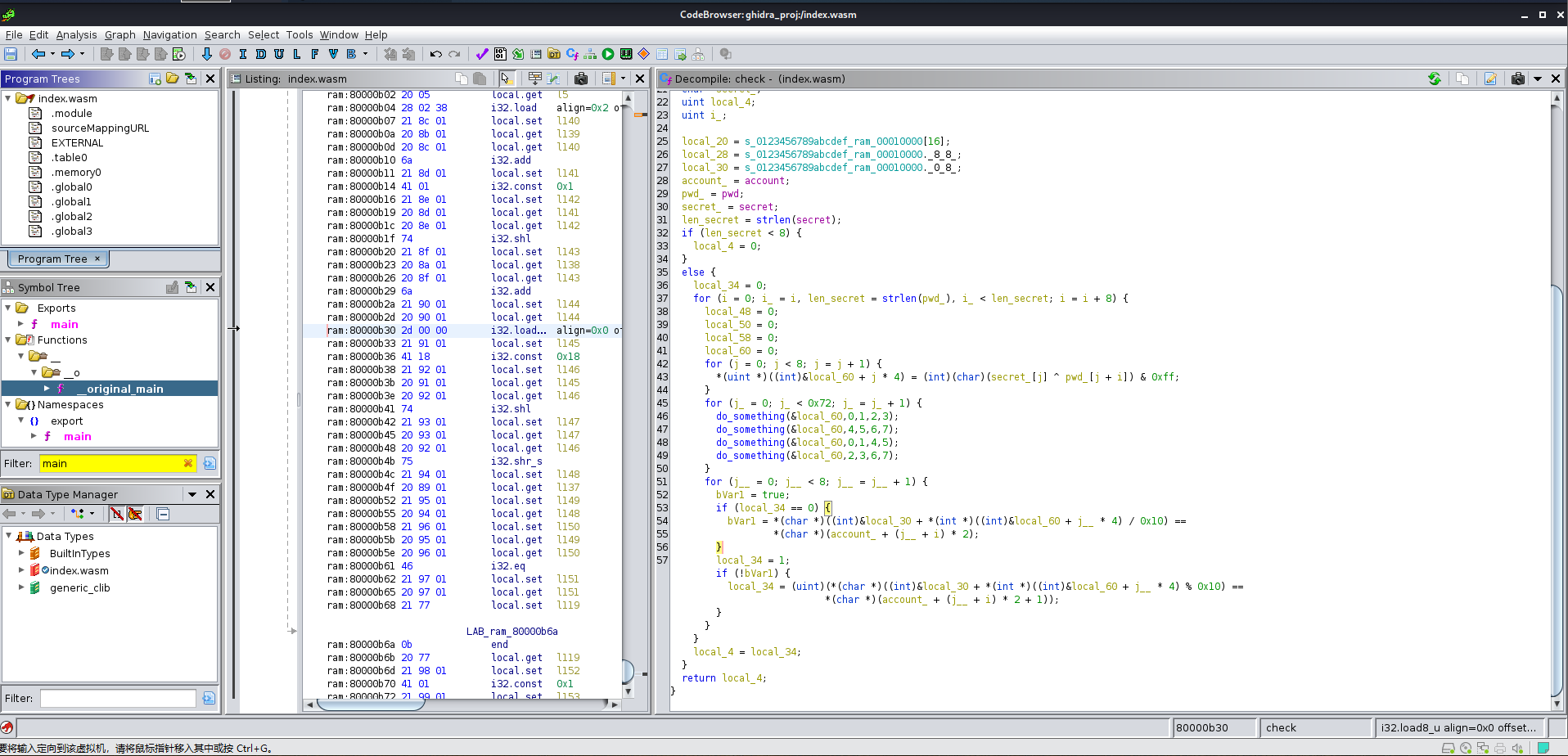The image size is (1568, 756).
Task: Take a Listing snapshot with camera icon
Action: pos(581,79)
